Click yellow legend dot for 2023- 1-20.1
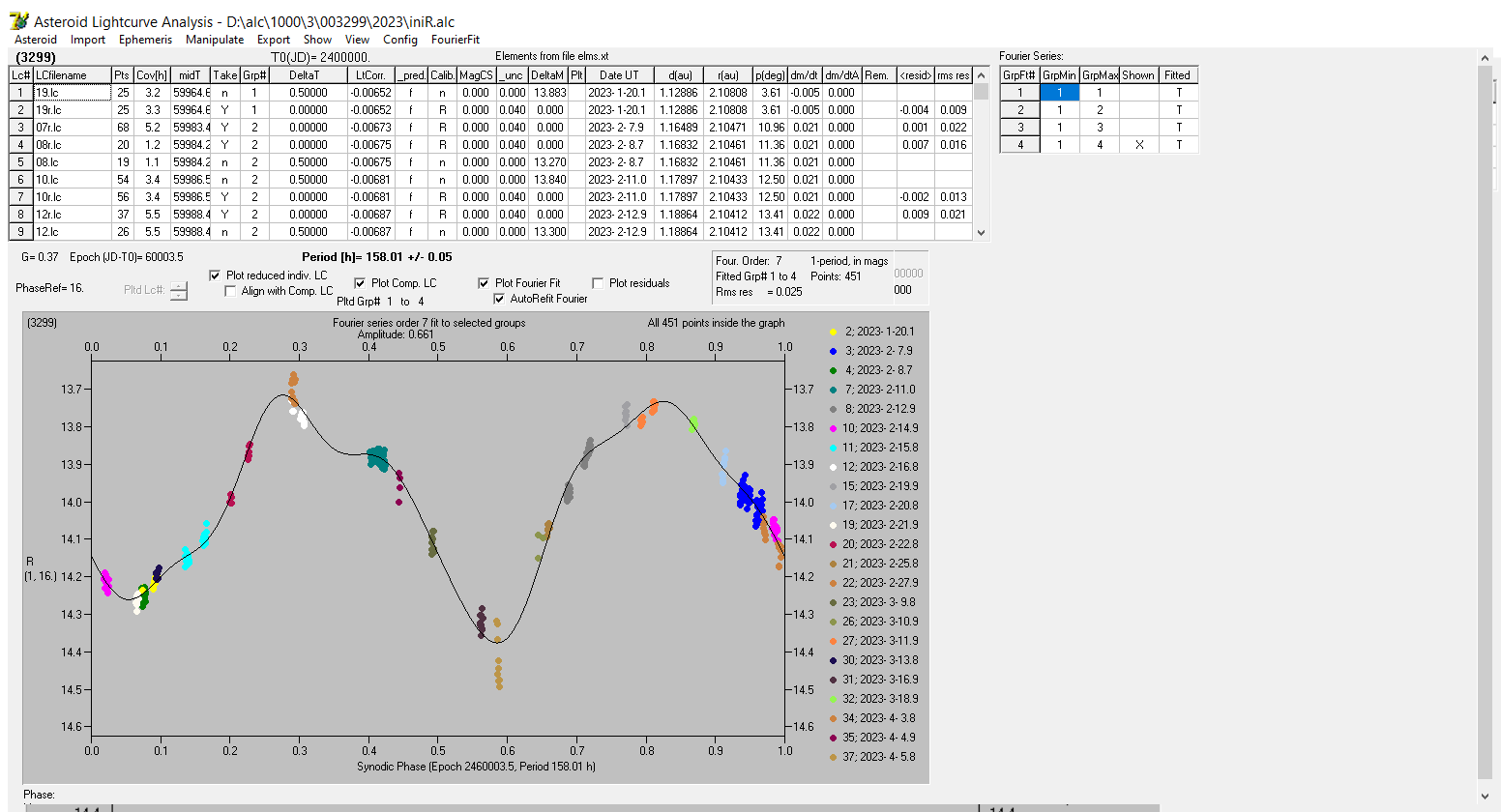Image resolution: width=1501 pixels, height=812 pixels. pos(833,332)
